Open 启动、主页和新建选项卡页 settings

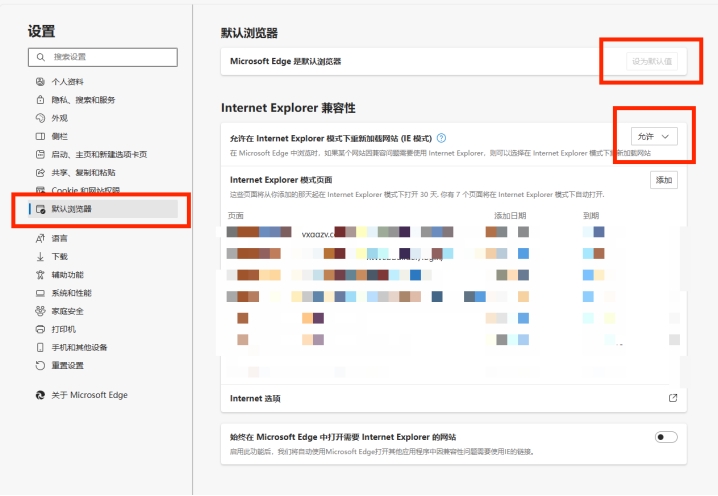[x=99, y=154]
